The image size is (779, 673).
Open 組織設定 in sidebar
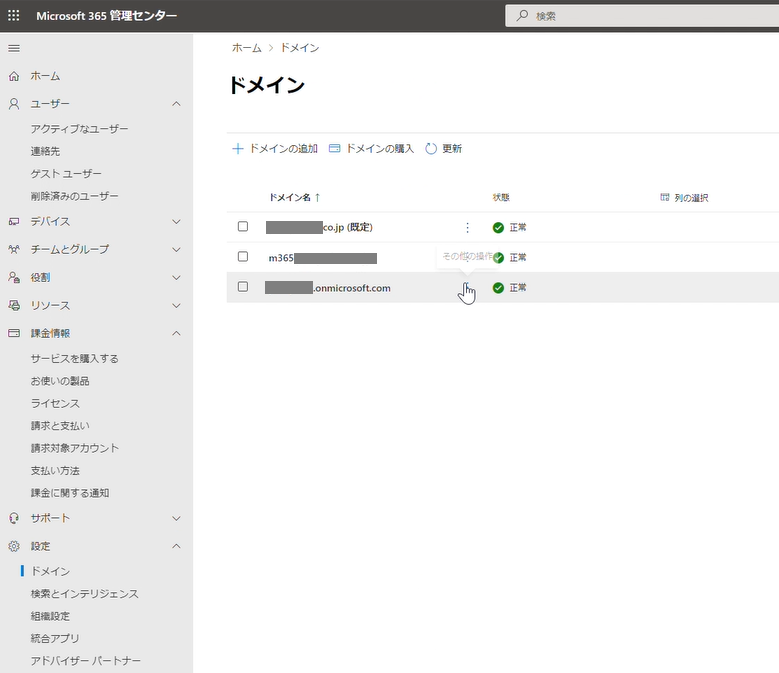[x=50, y=616]
